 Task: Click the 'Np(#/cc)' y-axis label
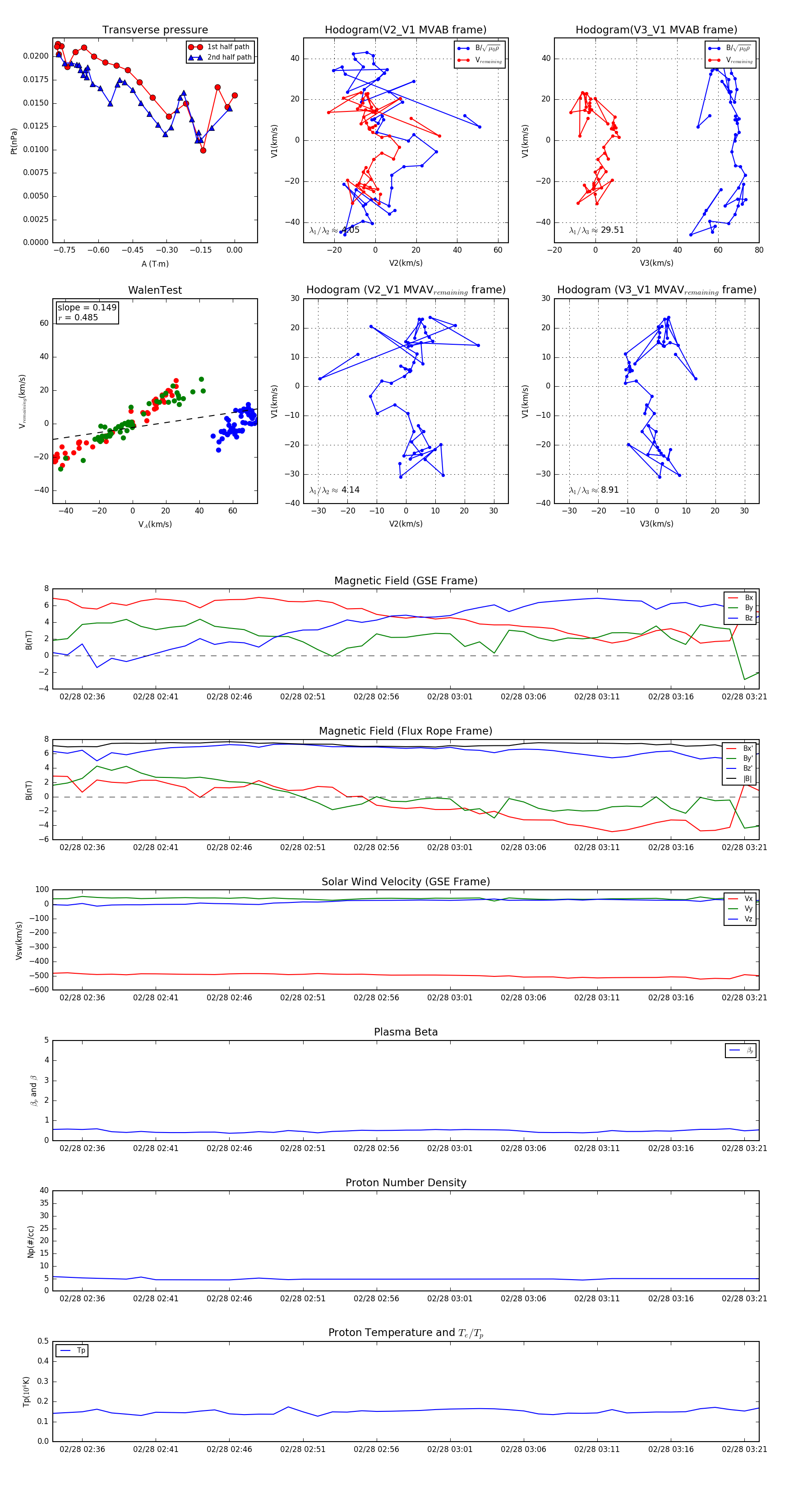point(31,1242)
